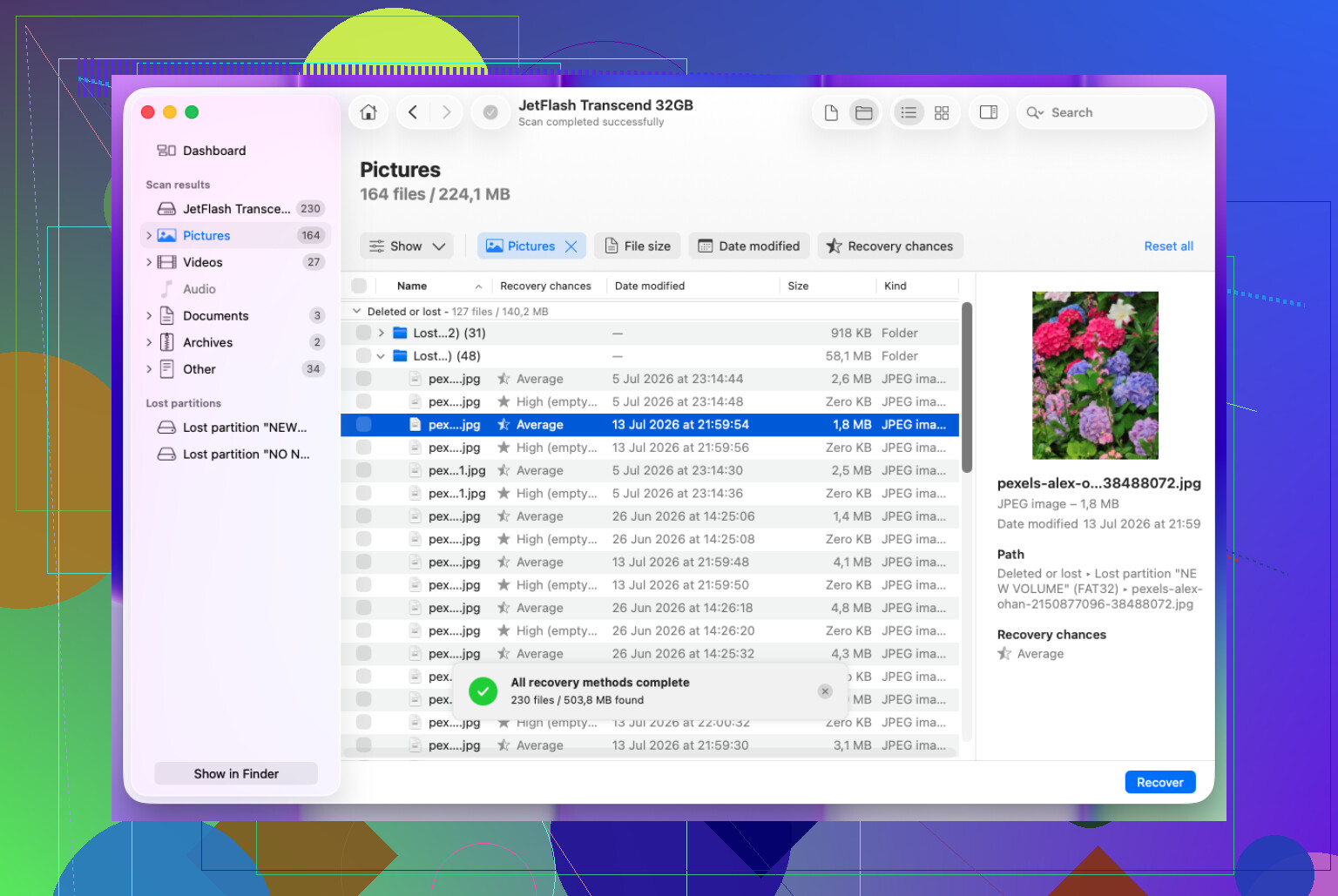Open the Date modified filter
Image resolution: width=1338 pixels, height=896 pixels.
tap(749, 246)
